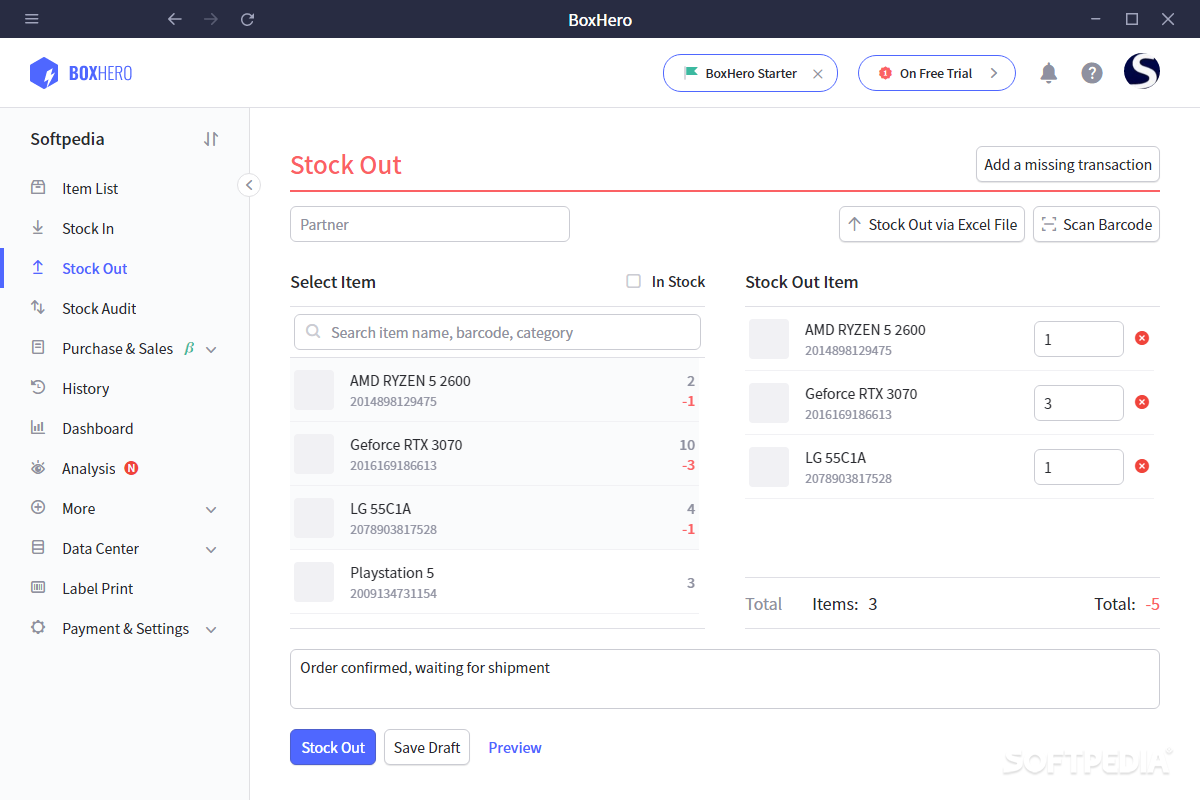The image size is (1200, 800).
Task: Focus the item search field
Action: point(497,332)
